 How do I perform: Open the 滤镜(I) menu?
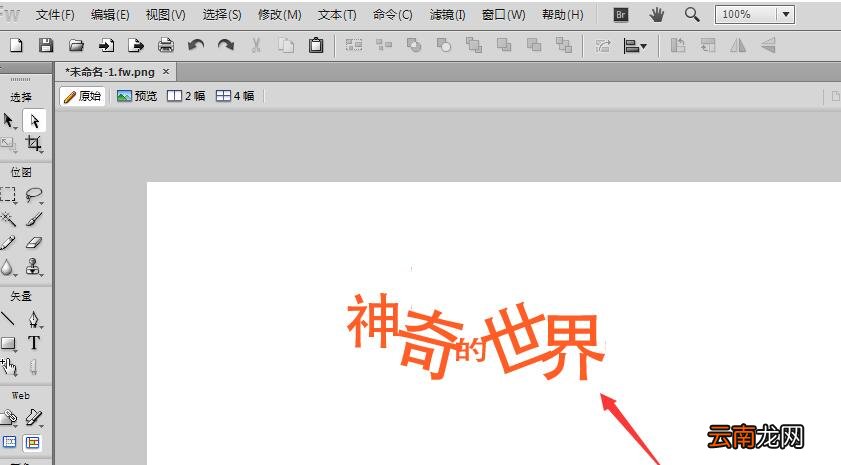pos(447,14)
